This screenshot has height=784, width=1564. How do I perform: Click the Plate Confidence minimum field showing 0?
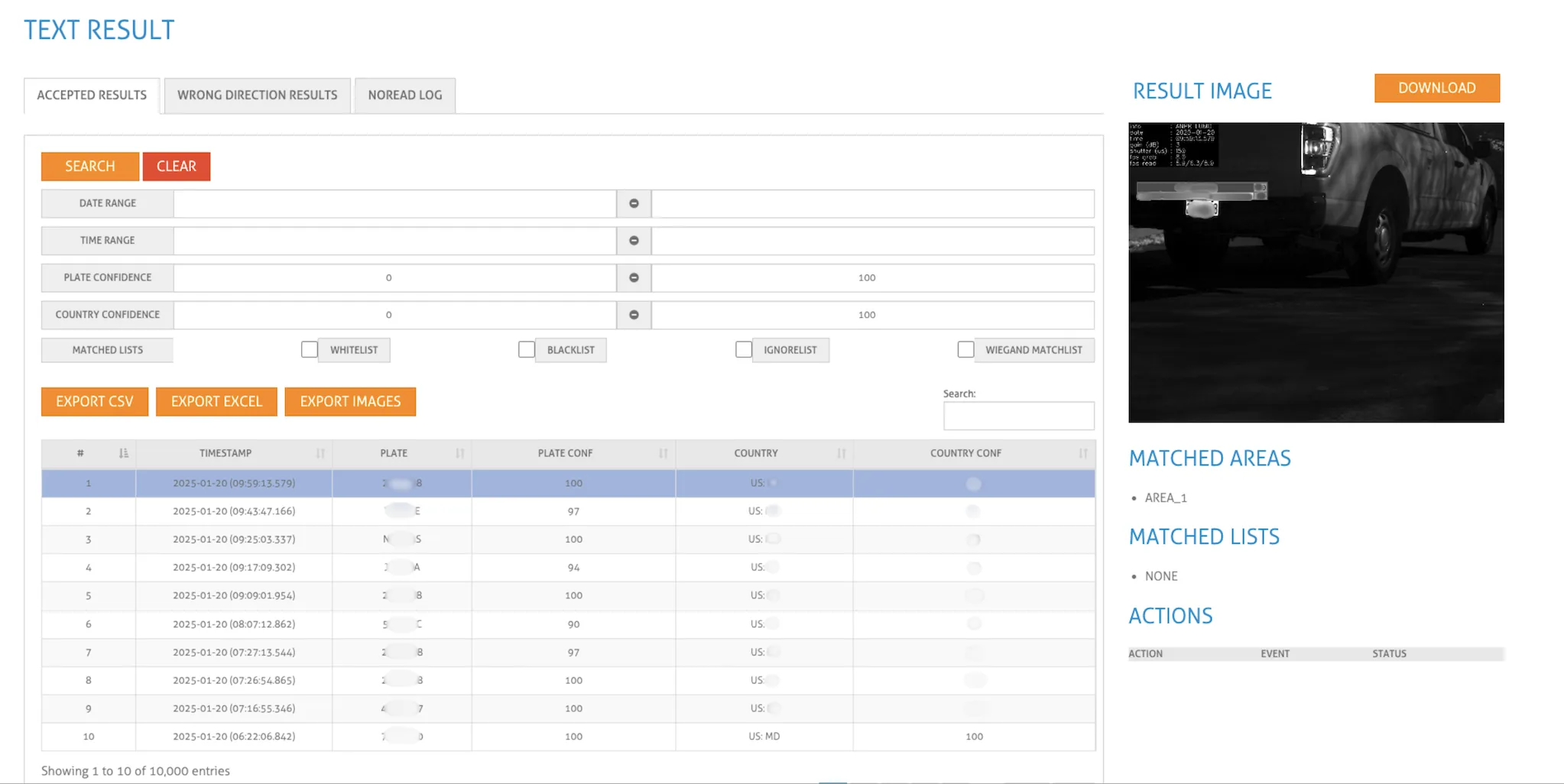coord(394,277)
